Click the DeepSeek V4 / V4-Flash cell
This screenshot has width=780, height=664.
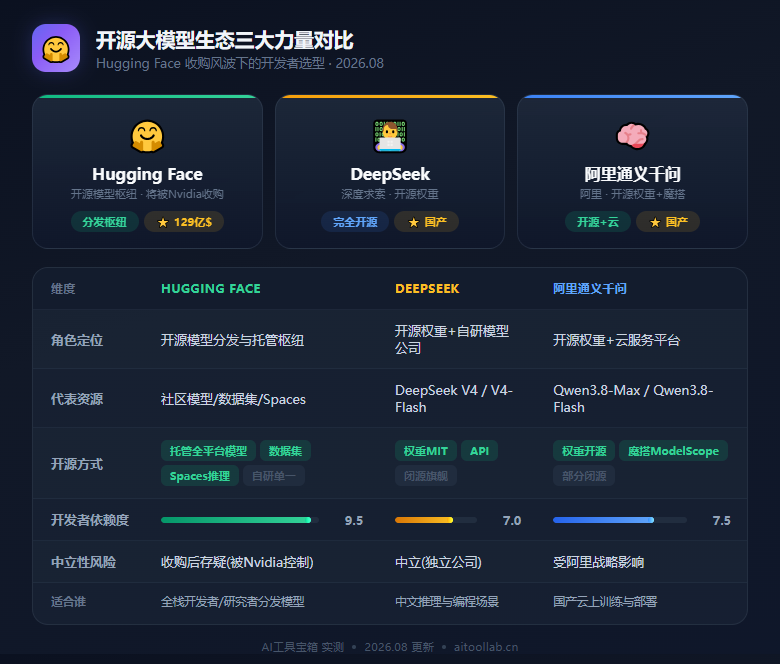click(x=454, y=398)
